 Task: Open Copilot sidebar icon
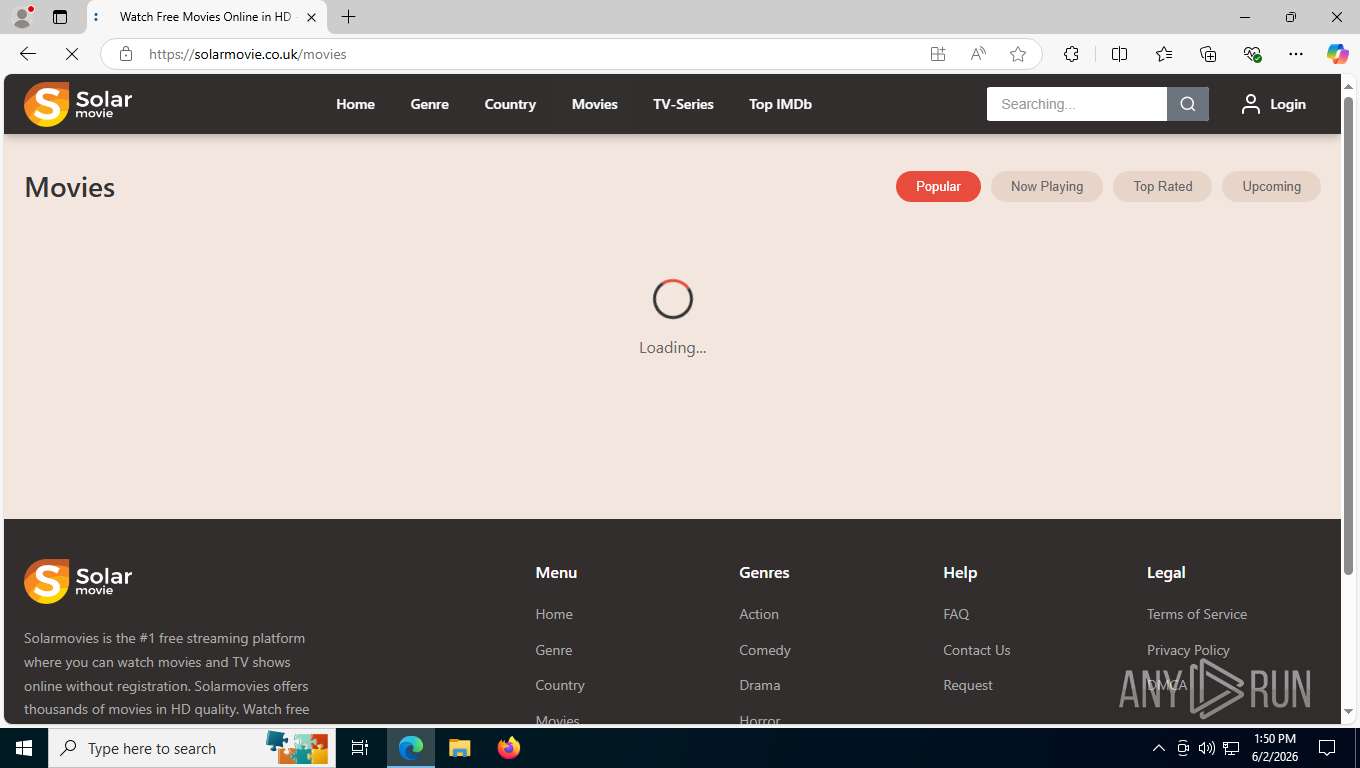[x=1337, y=54]
